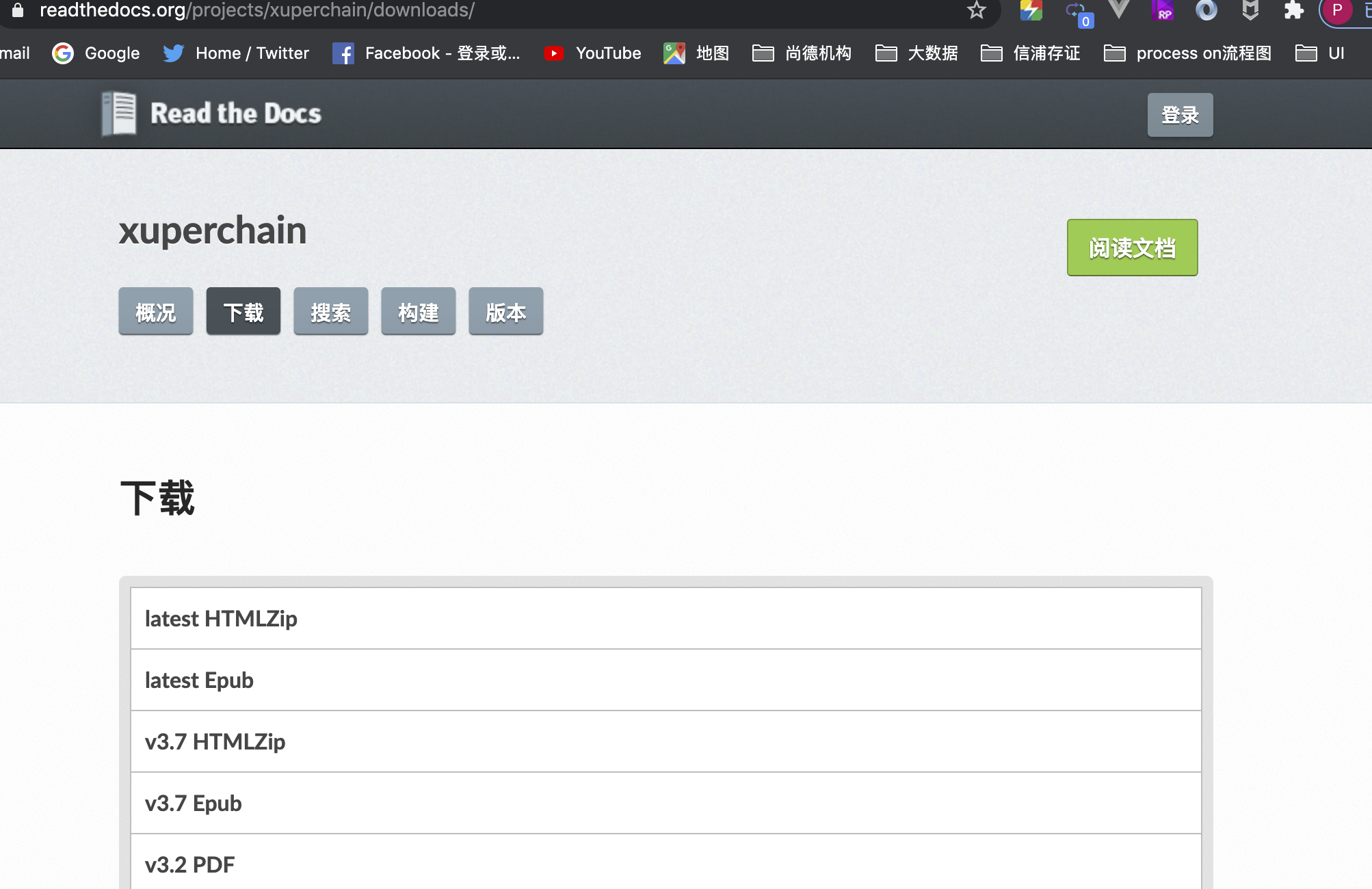This screenshot has height=889, width=1372.
Task: Download the latest HTMLZip file
Action: 220,618
